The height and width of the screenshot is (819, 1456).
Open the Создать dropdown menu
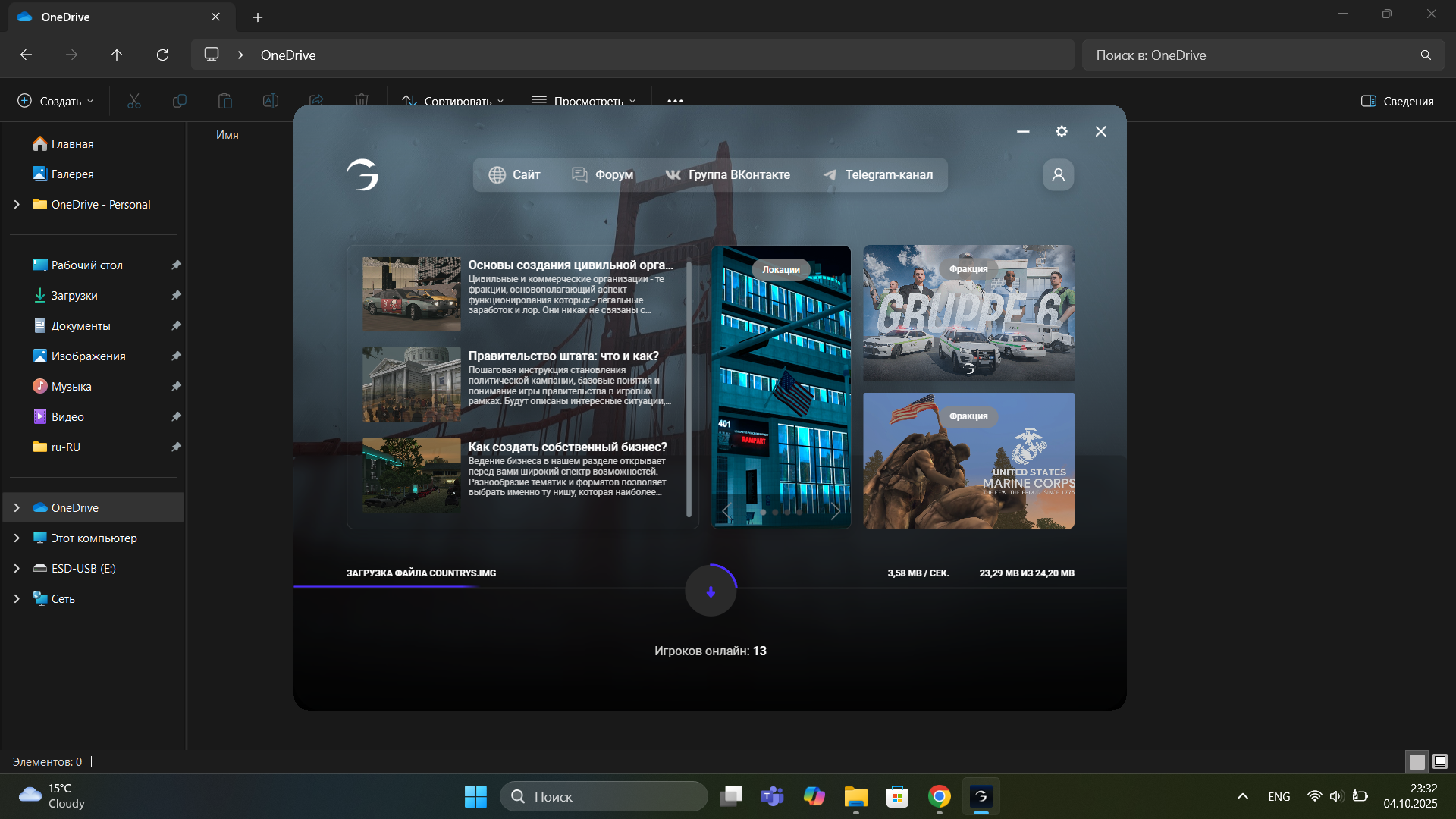click(x=56, y=101)
